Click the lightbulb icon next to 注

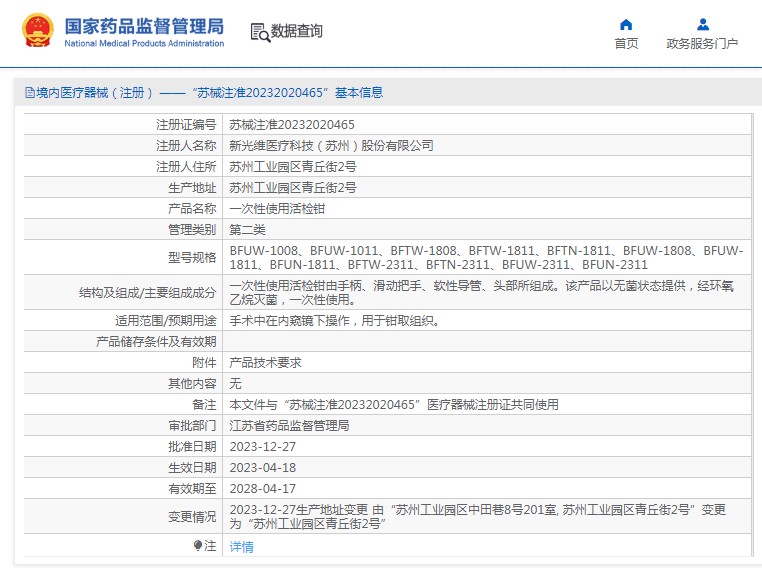point(197,546)
